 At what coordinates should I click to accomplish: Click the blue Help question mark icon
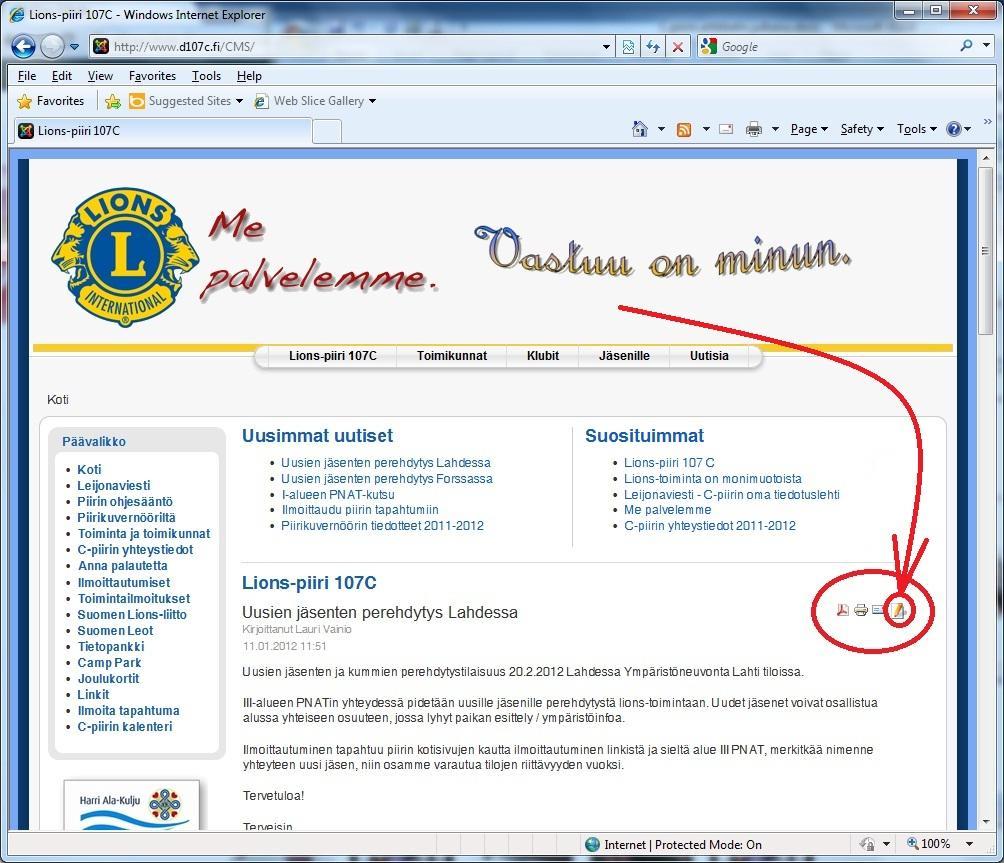[954, 129]
